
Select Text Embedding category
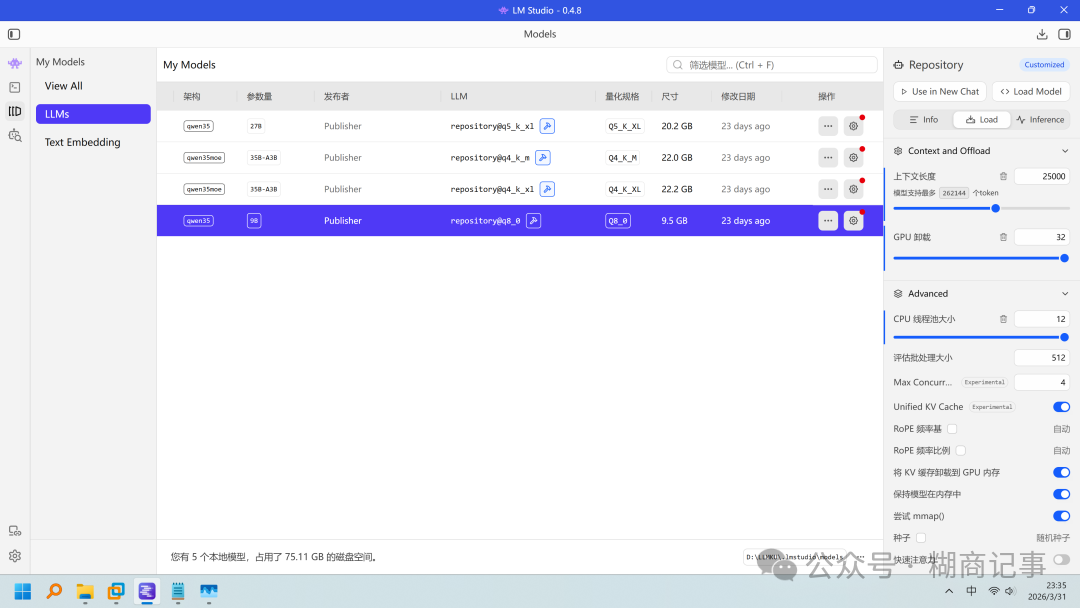click(x=83, y=143)
